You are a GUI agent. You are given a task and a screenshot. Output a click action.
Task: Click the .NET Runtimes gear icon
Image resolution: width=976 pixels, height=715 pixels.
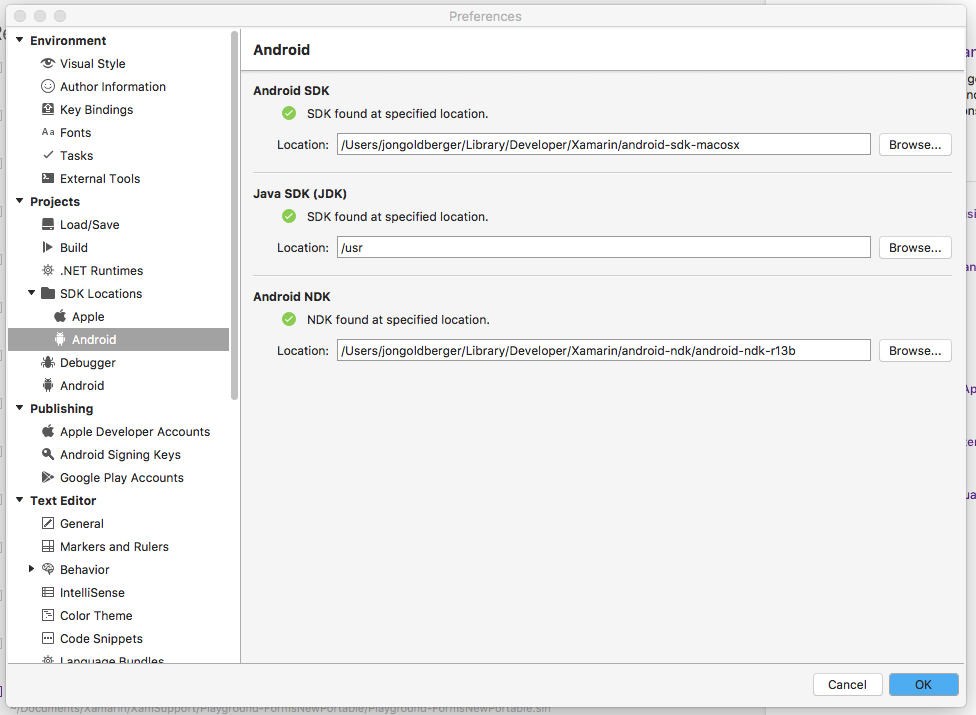tap(48, 270)
